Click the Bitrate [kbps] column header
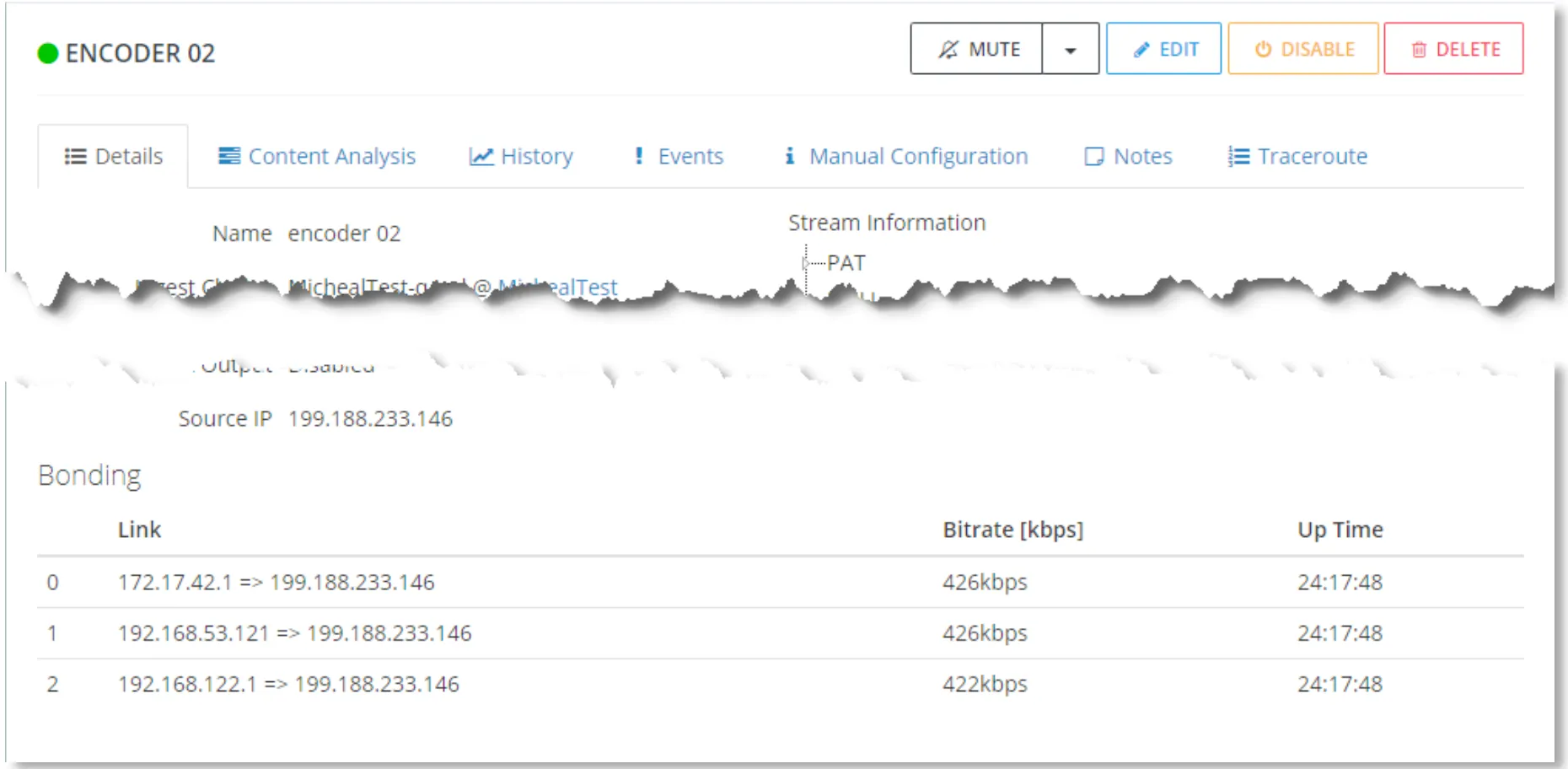Image resolution: width=1568 pixels, height=769 pixels. tap(1012, 530)
